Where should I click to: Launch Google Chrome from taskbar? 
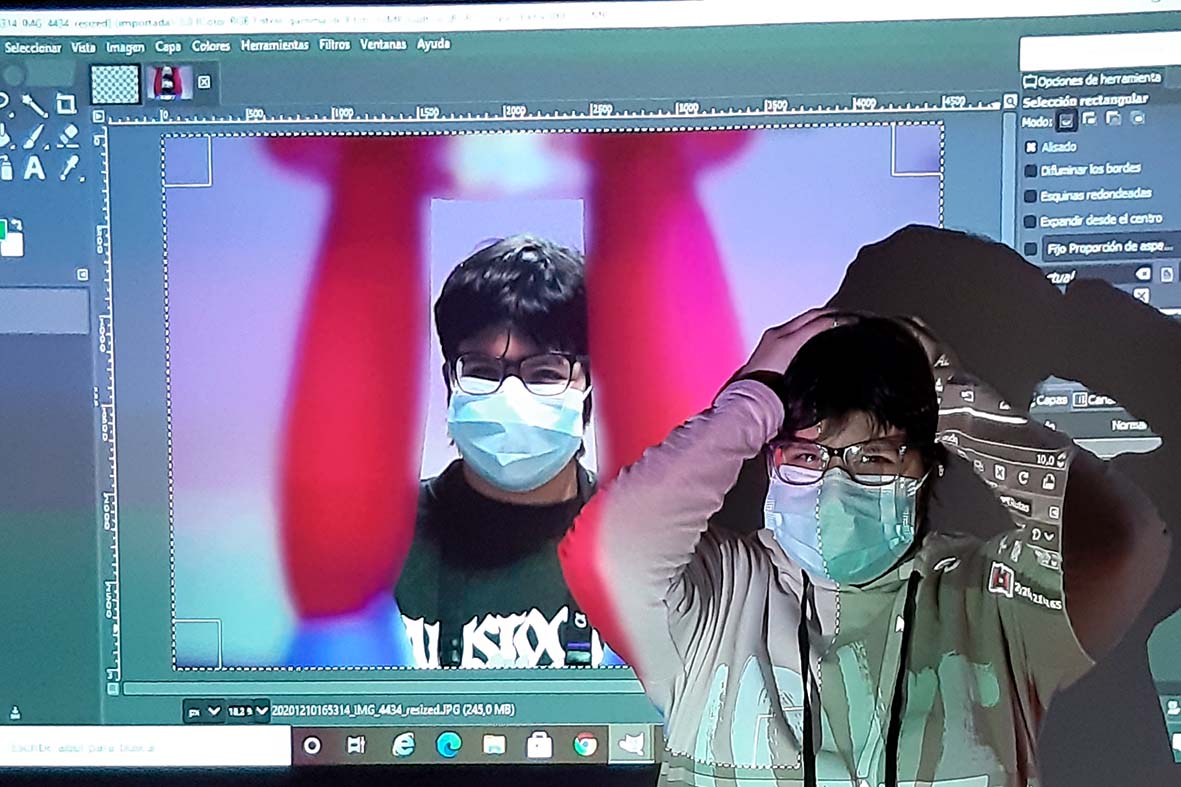pos(584,745)
